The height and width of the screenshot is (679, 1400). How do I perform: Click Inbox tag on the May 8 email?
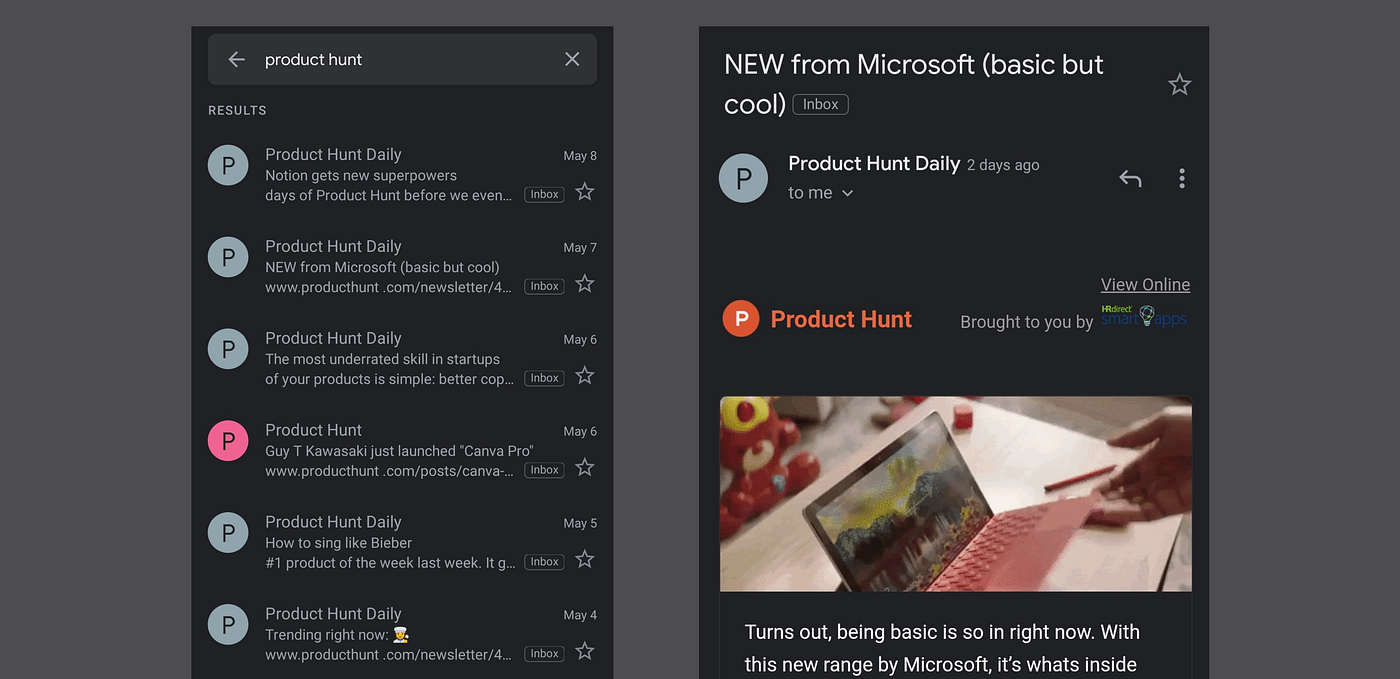(544, 195)
